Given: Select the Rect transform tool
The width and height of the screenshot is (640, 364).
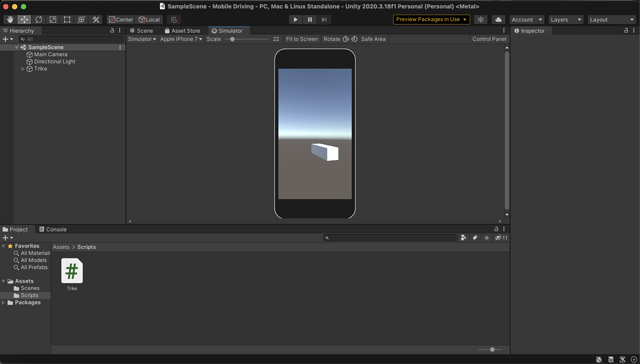Looking at the screenshot, I should 67,20.
